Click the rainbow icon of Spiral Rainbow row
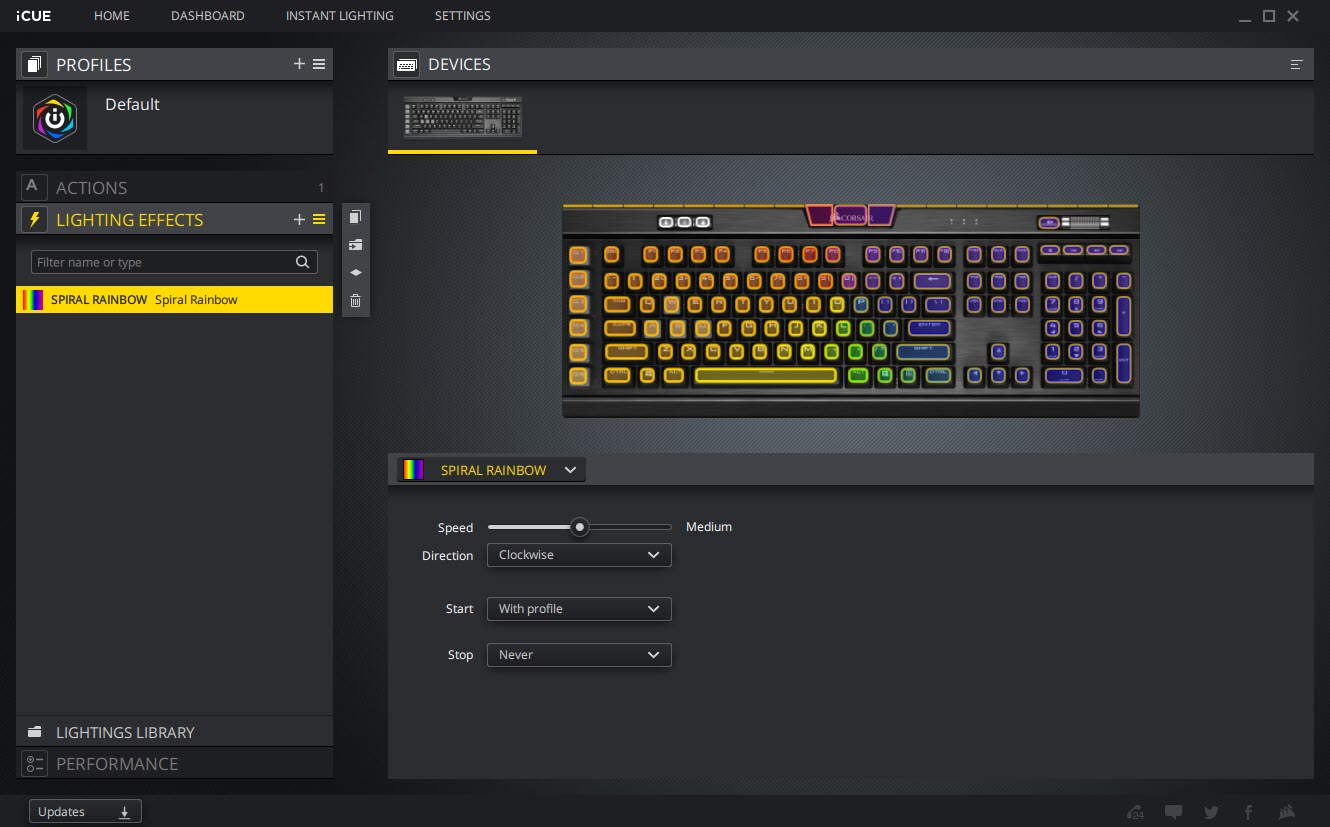1330x827 pixels. (34, 300)
